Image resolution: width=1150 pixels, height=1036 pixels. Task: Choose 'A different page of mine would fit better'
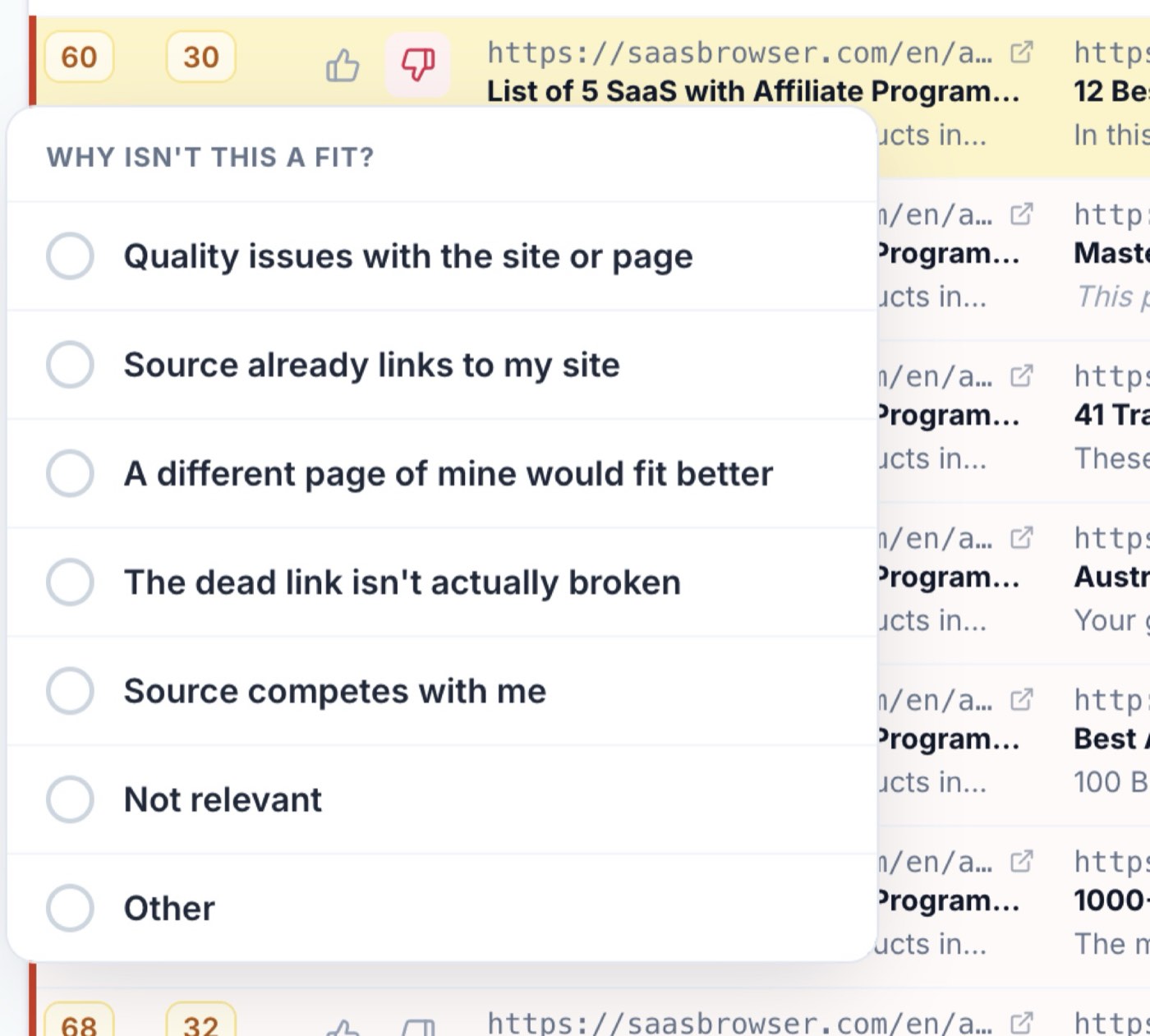click(443, 473)
